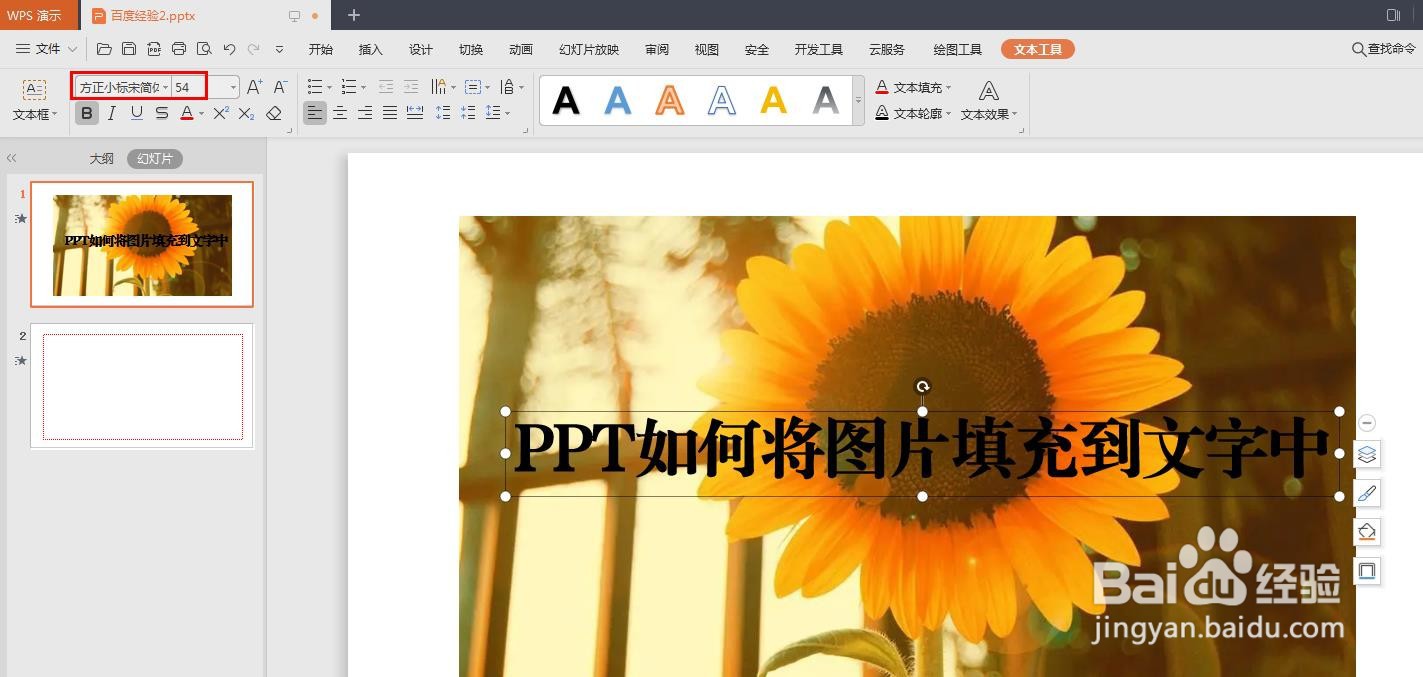Click 文本效果 in the ribbon
The width and height of the screenshot is (1423, 677).
click(988, 113)
